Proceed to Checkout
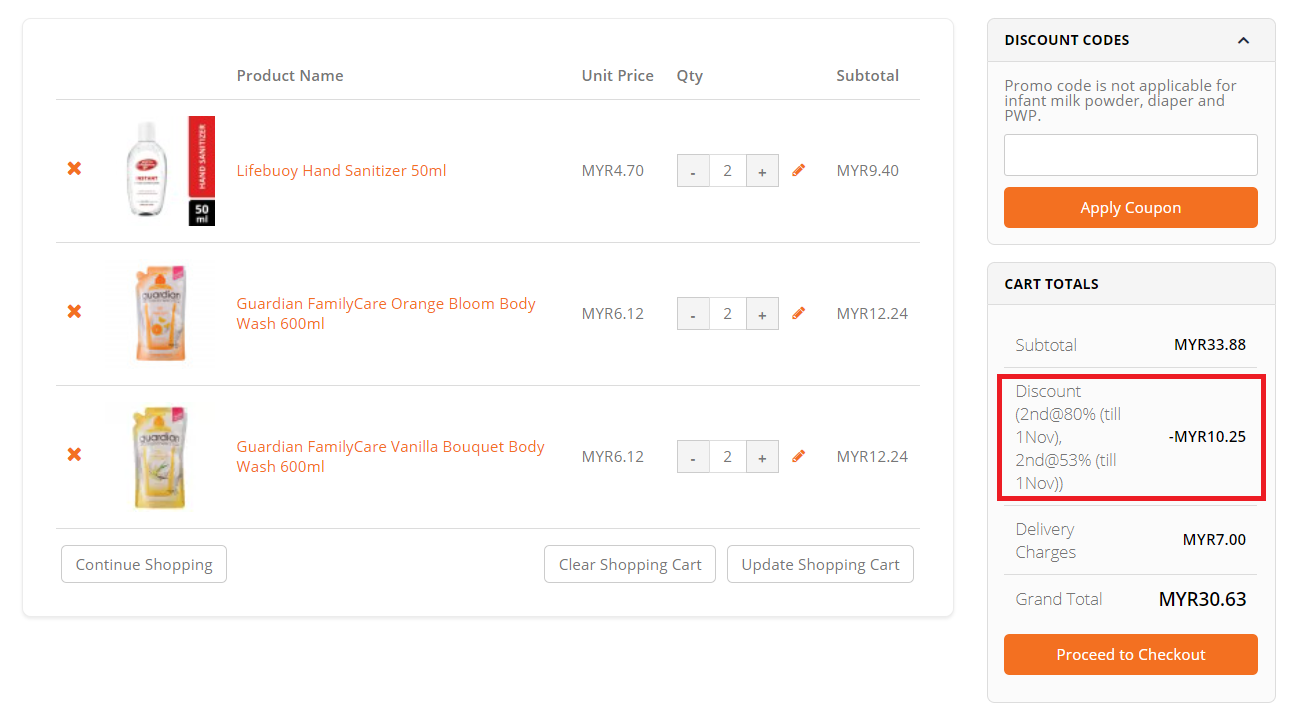 (1130, 655)
